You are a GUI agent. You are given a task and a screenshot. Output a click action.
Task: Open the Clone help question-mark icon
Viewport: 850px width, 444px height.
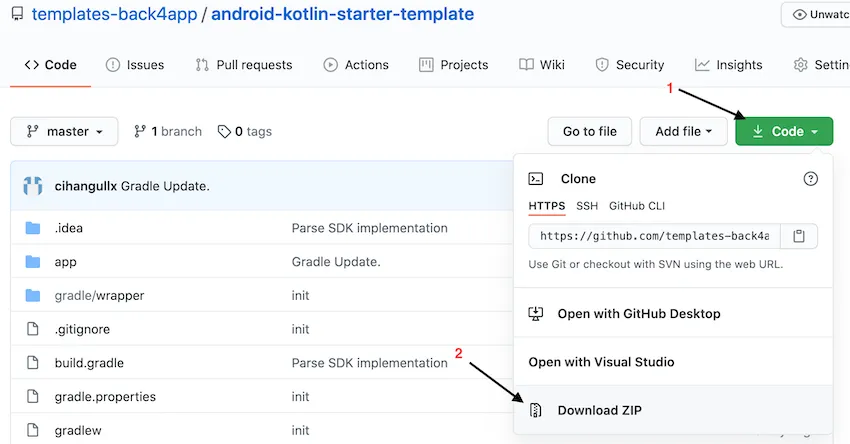pyautogui.click(x=810, y=179)
